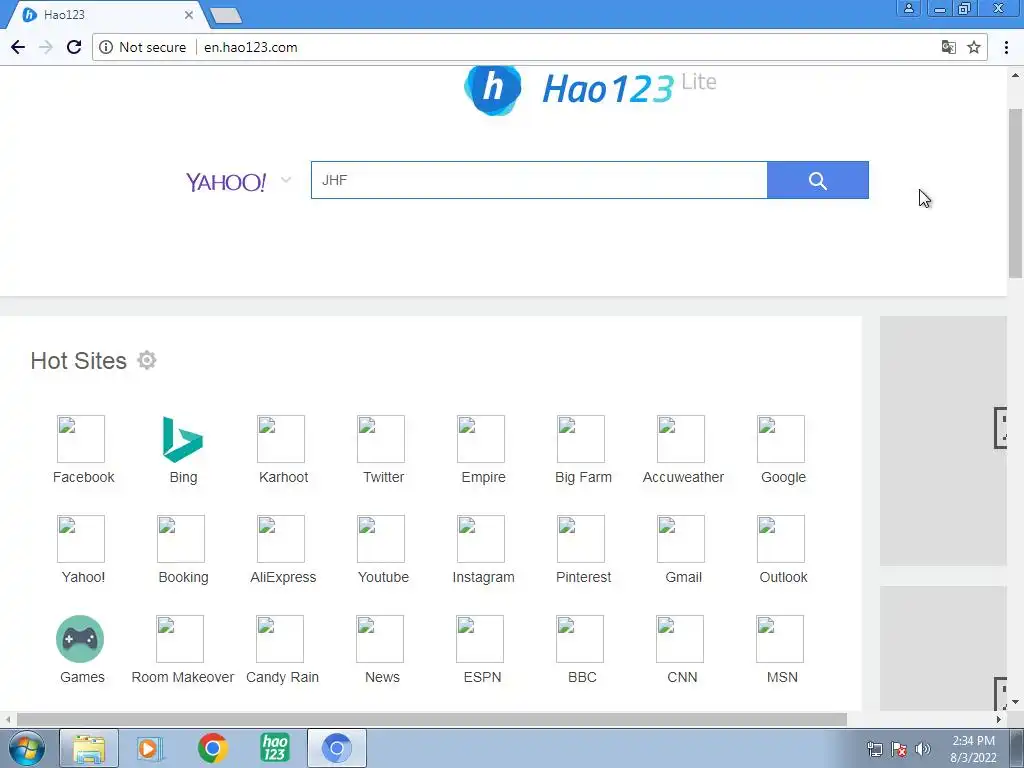View the Not secure site information
The image size is (1024, 768).
coord(143,47)
